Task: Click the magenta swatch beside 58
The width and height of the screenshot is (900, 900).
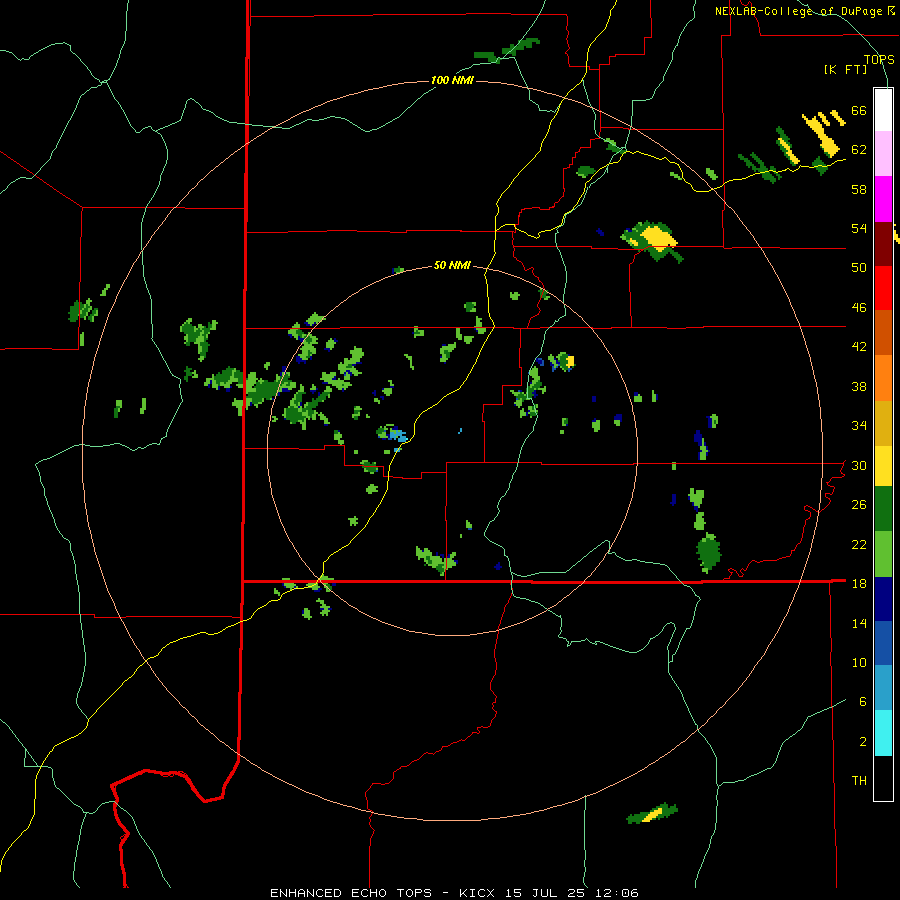Action: 883,199
